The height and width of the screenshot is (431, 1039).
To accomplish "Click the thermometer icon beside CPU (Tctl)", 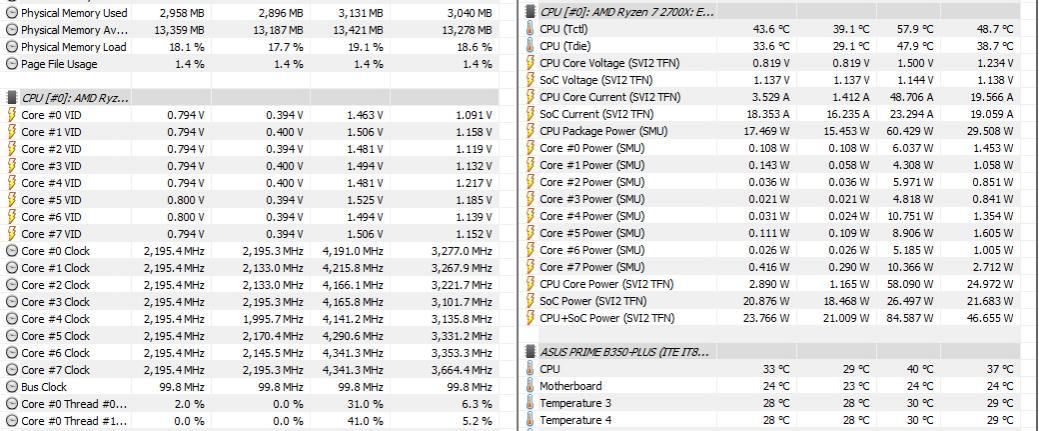I will tap(530, 29).
